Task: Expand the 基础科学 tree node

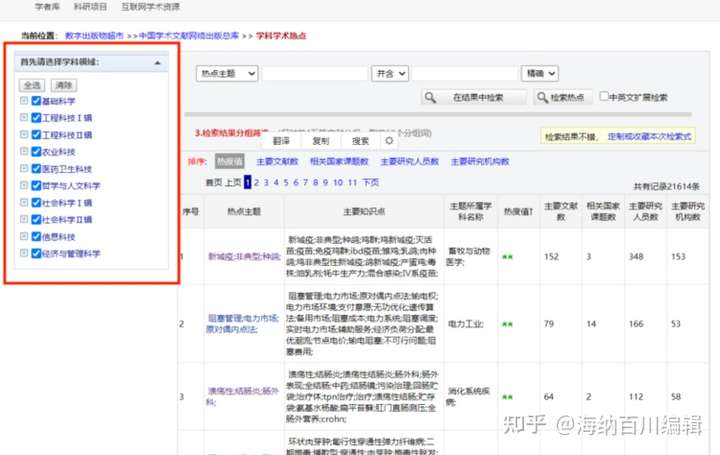Action: pos(23,101)
